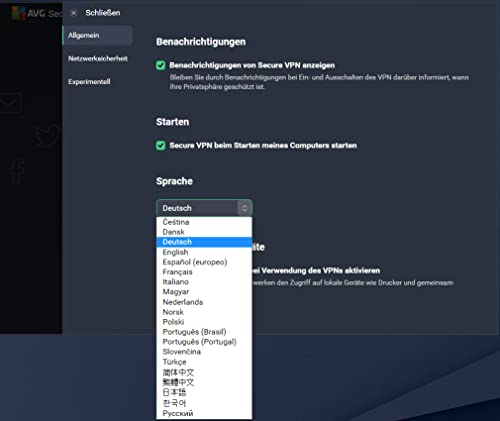This screenshot has width=500, height=421.
Task: Select 简体中文 language option
Action: [x=204, y=372]
